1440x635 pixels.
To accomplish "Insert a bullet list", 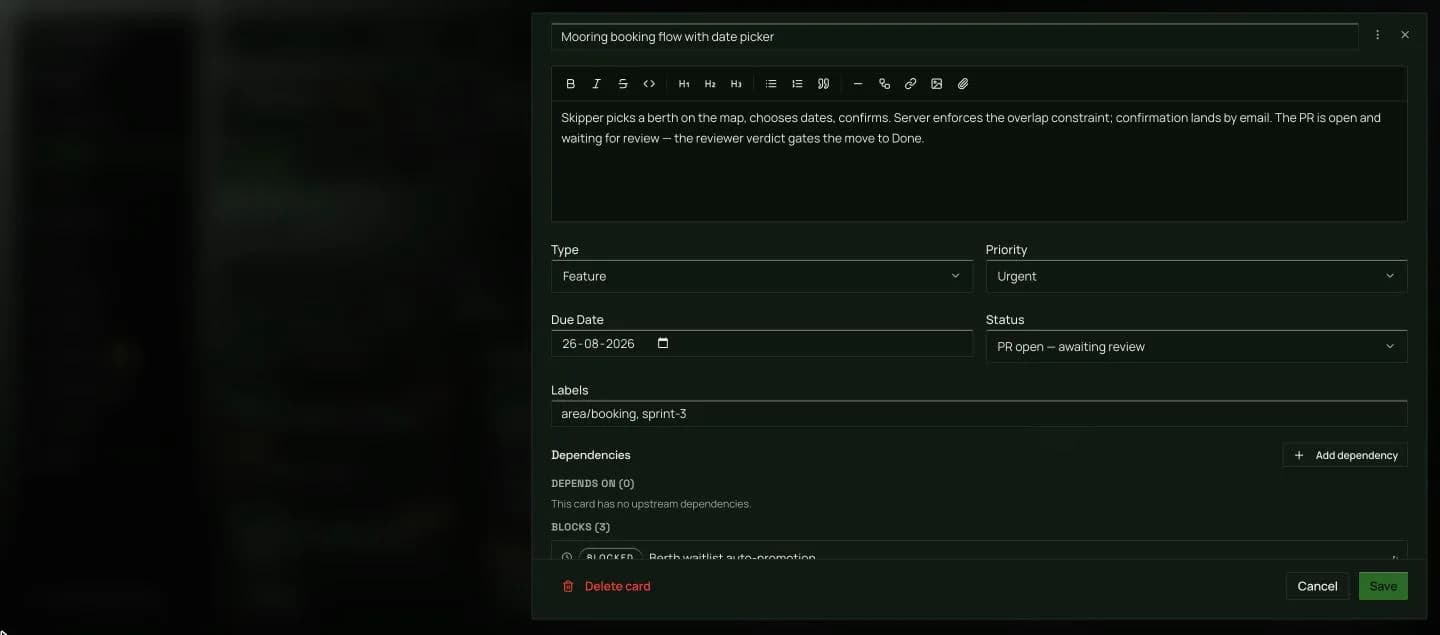I will point(771,84).
